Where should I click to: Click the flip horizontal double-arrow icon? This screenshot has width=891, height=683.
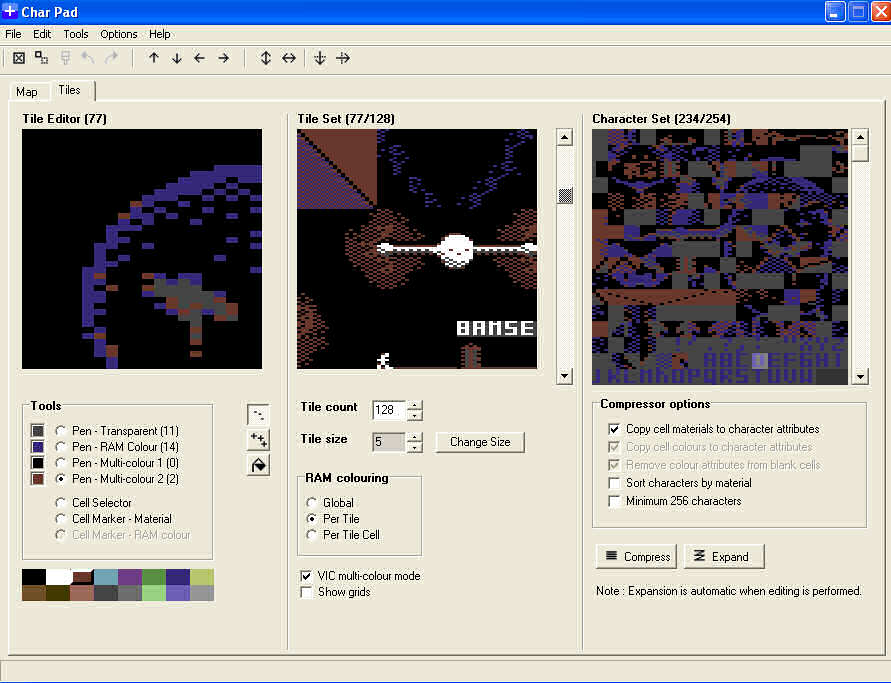pos(289,58)
